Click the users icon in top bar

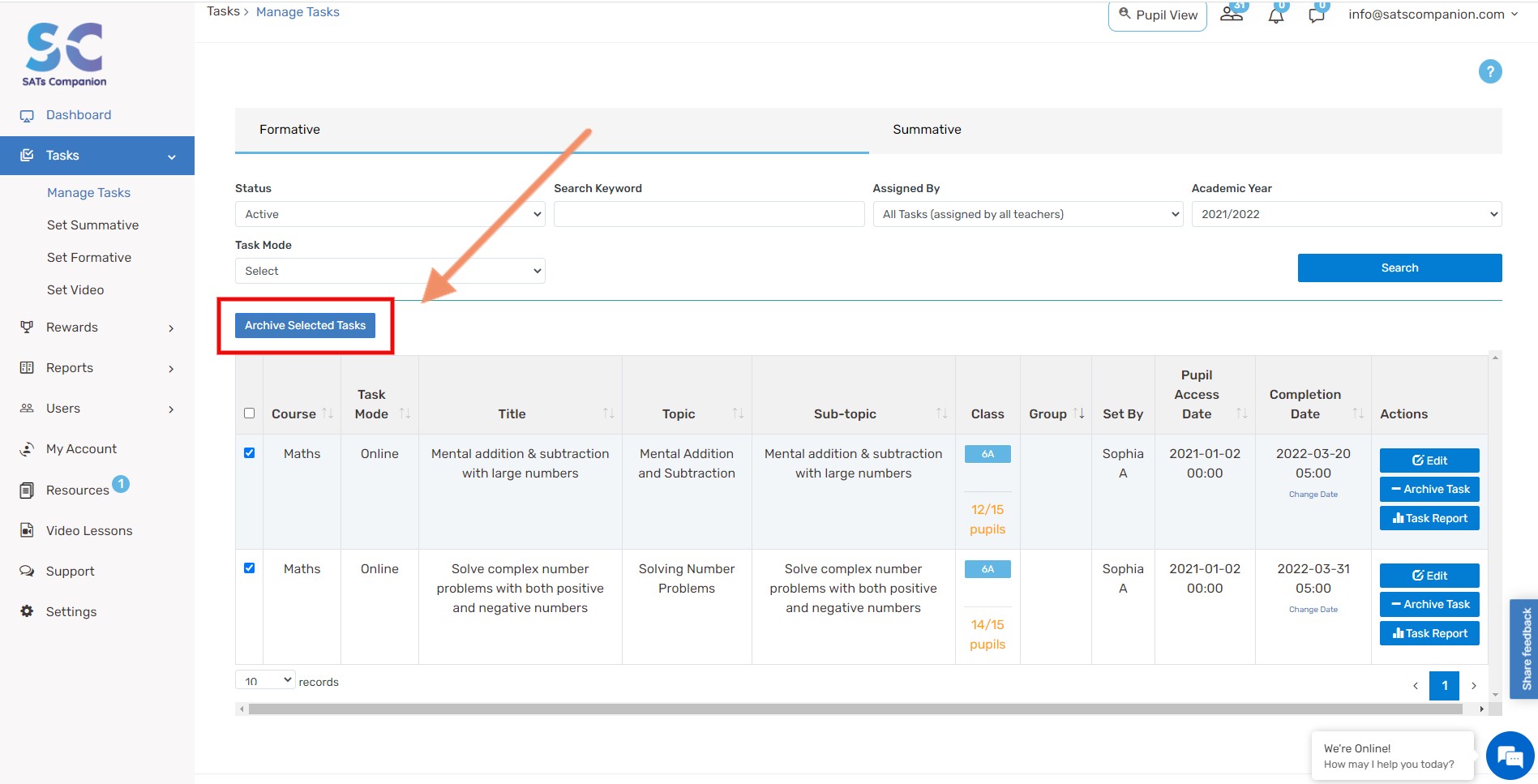pos(1232,14)
